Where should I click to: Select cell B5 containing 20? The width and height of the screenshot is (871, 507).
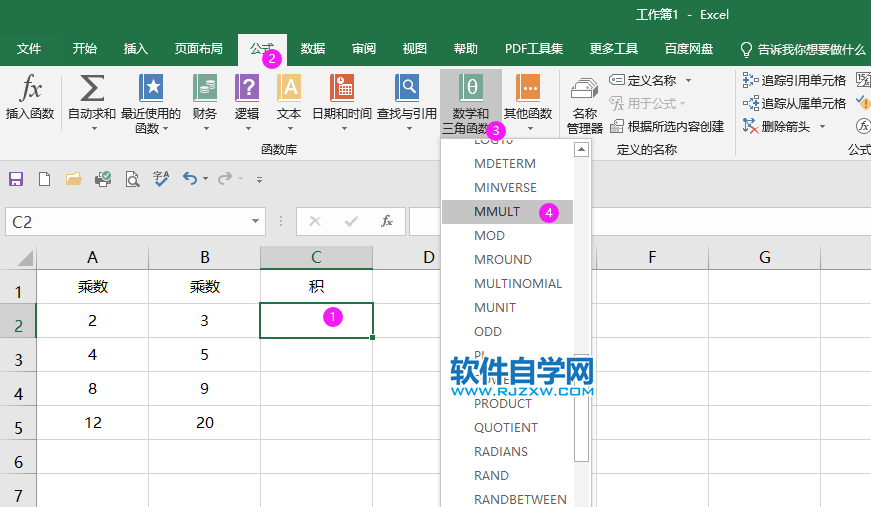point(204,423)
